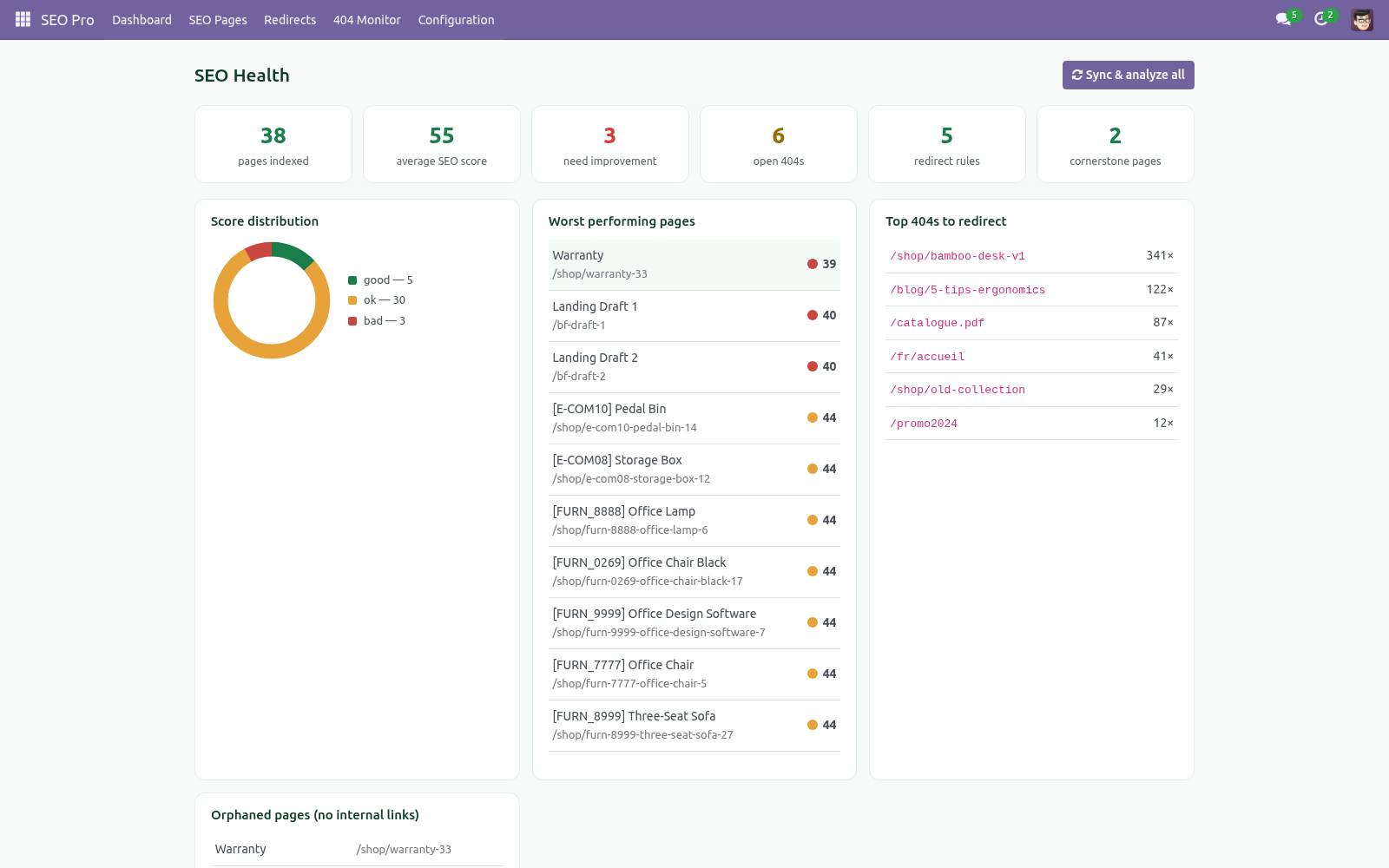Open the [E-COM08] Storage Box row
1389x868 pixels.
tap(694, 470)
